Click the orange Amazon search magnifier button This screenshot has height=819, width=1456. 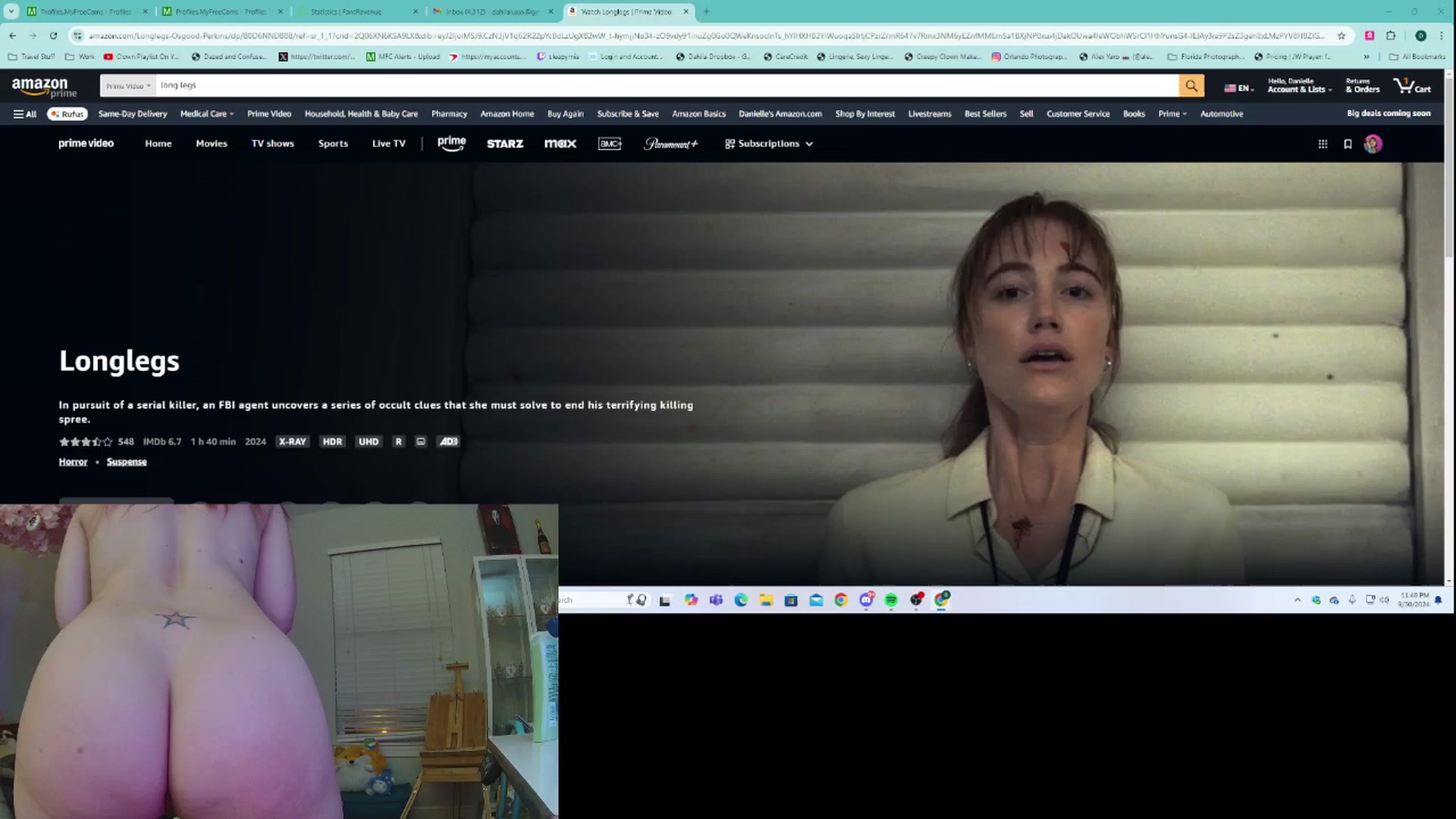1191,86
